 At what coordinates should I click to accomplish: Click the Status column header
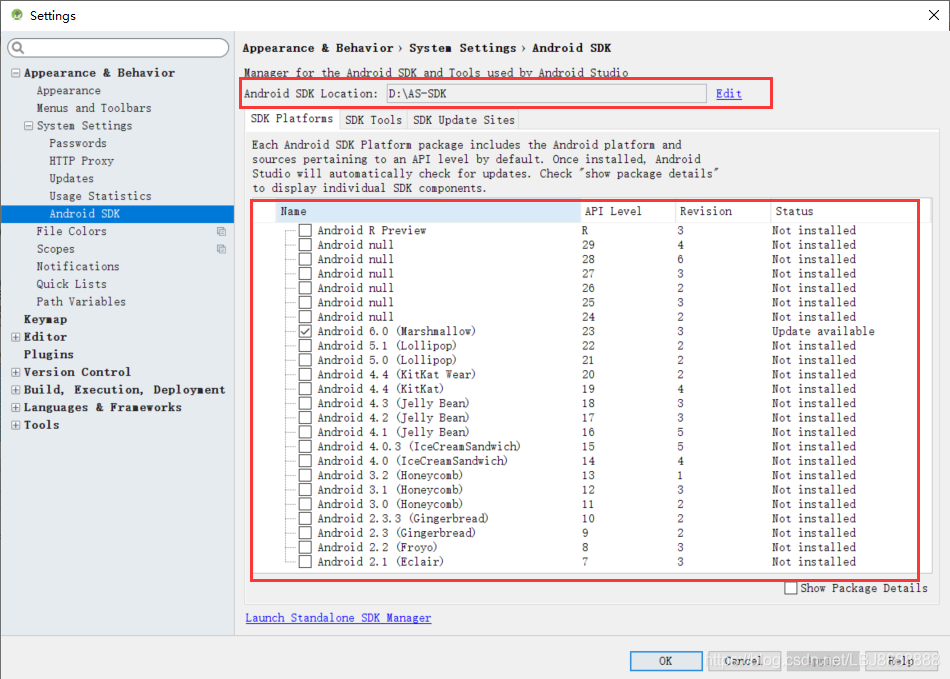click(x=843, y=211)
